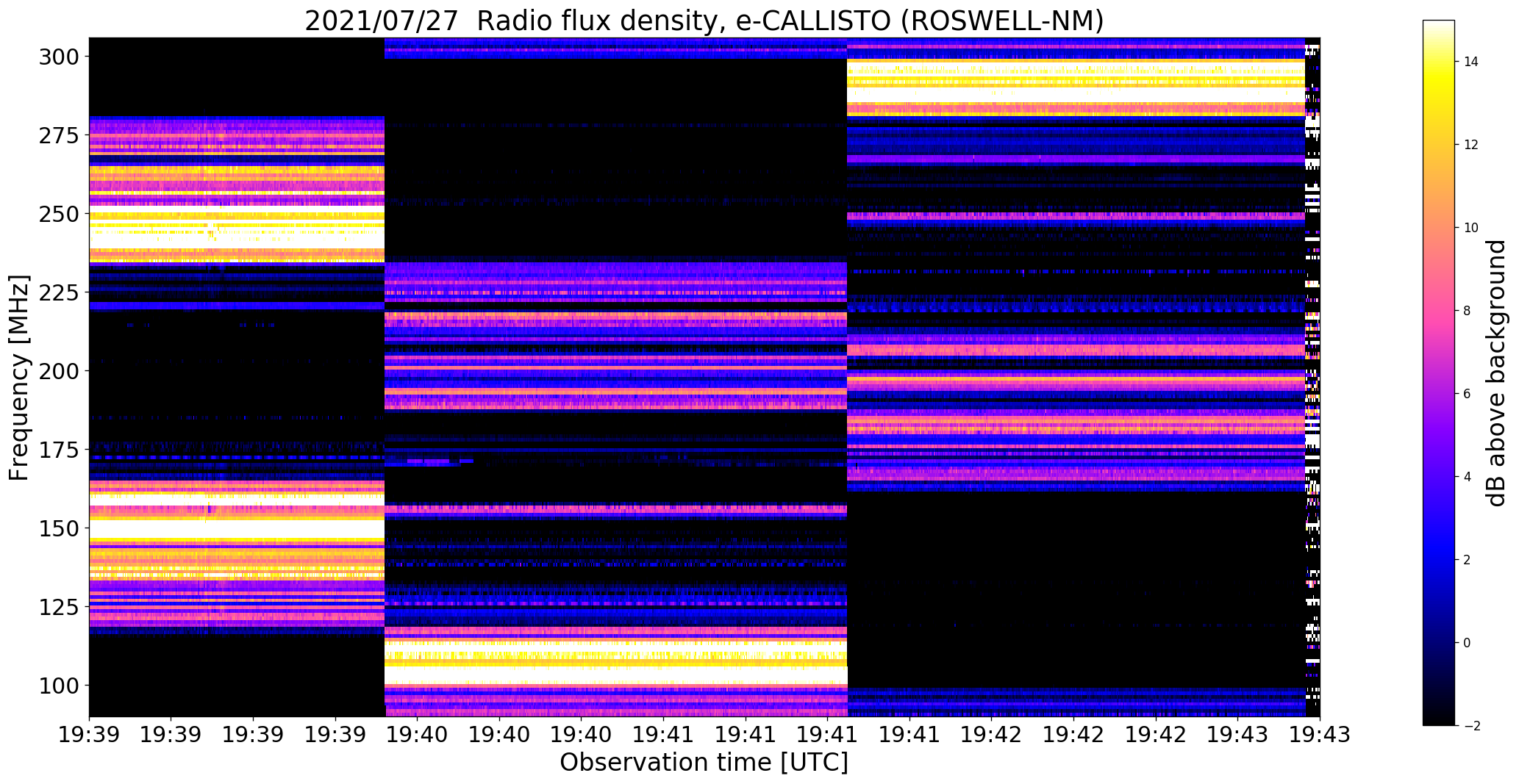
Task: Click the colorbar tick labeled 8
Action: point(1467,311)
